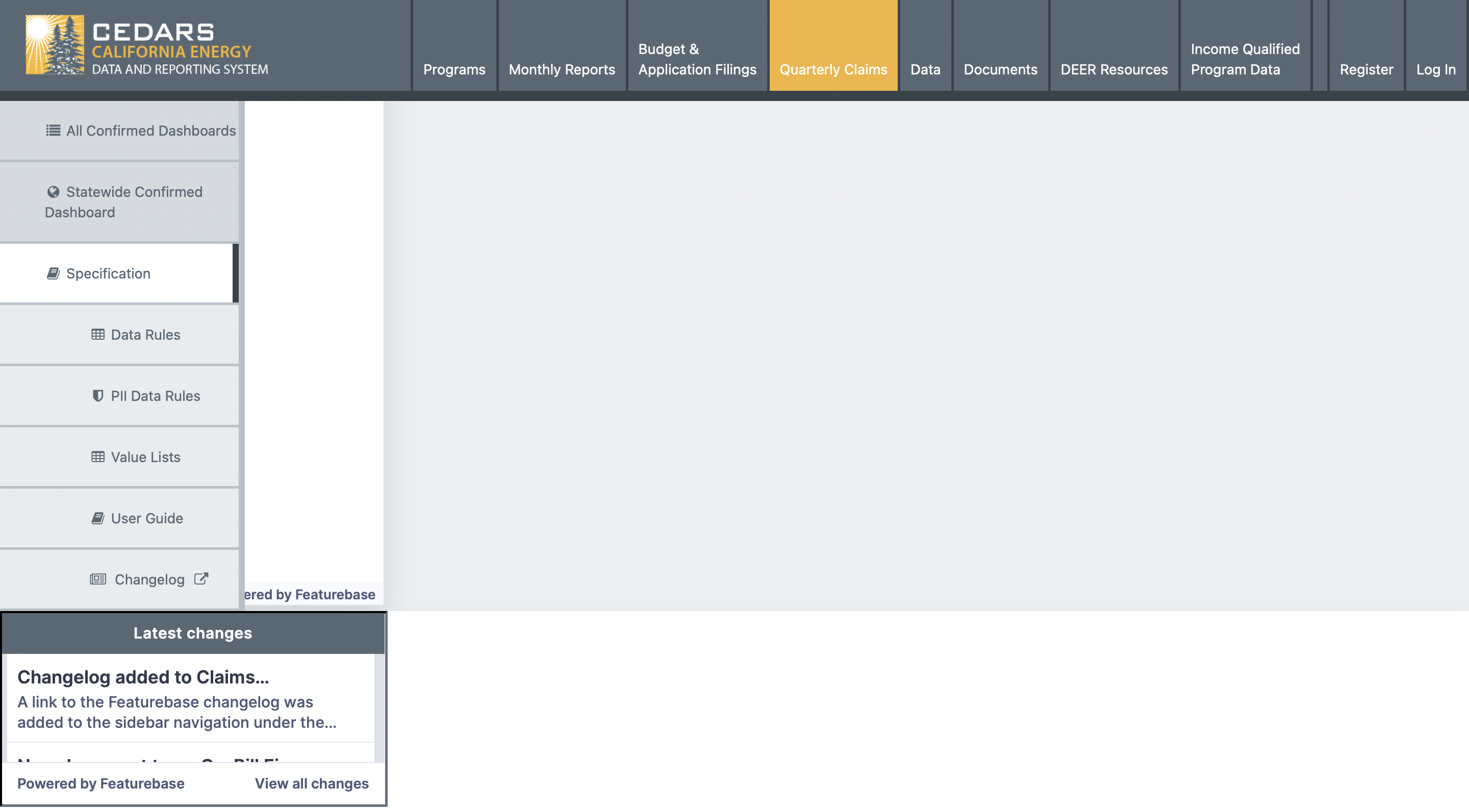Click the Register link
Screen dimensions: 1469x812
[x=1366, y=69]
